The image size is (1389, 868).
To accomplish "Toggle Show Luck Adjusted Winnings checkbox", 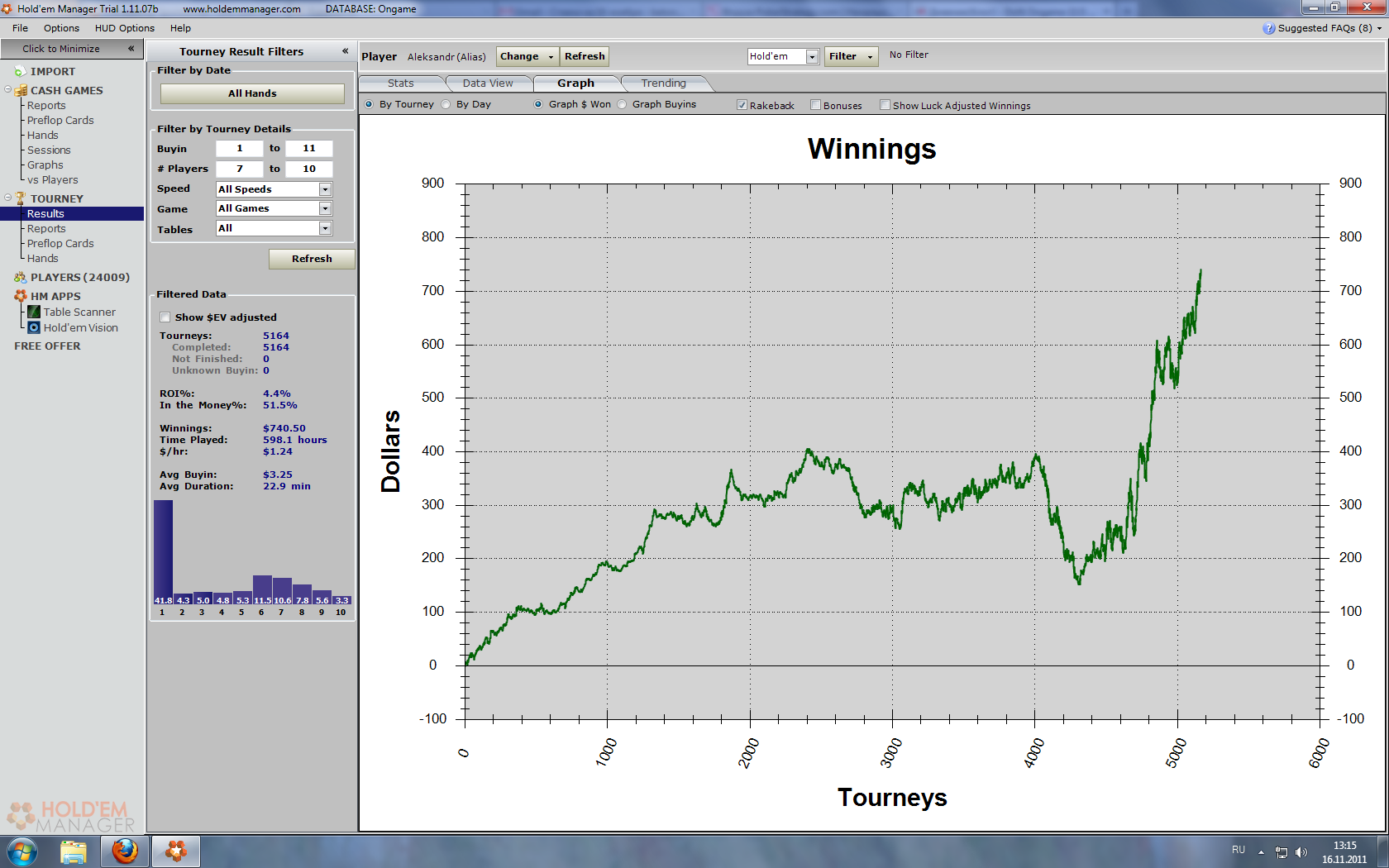I will point(885,105).
